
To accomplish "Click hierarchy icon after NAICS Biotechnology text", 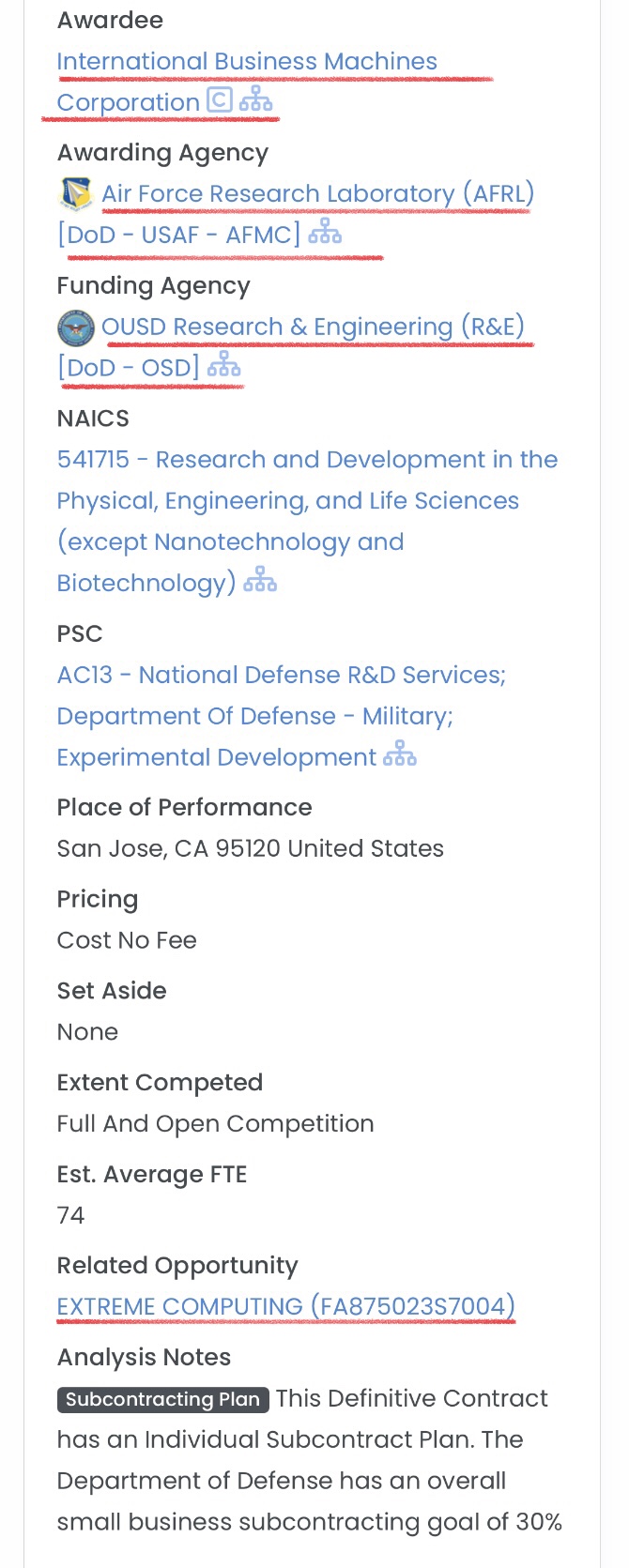I will pos(260,583).
